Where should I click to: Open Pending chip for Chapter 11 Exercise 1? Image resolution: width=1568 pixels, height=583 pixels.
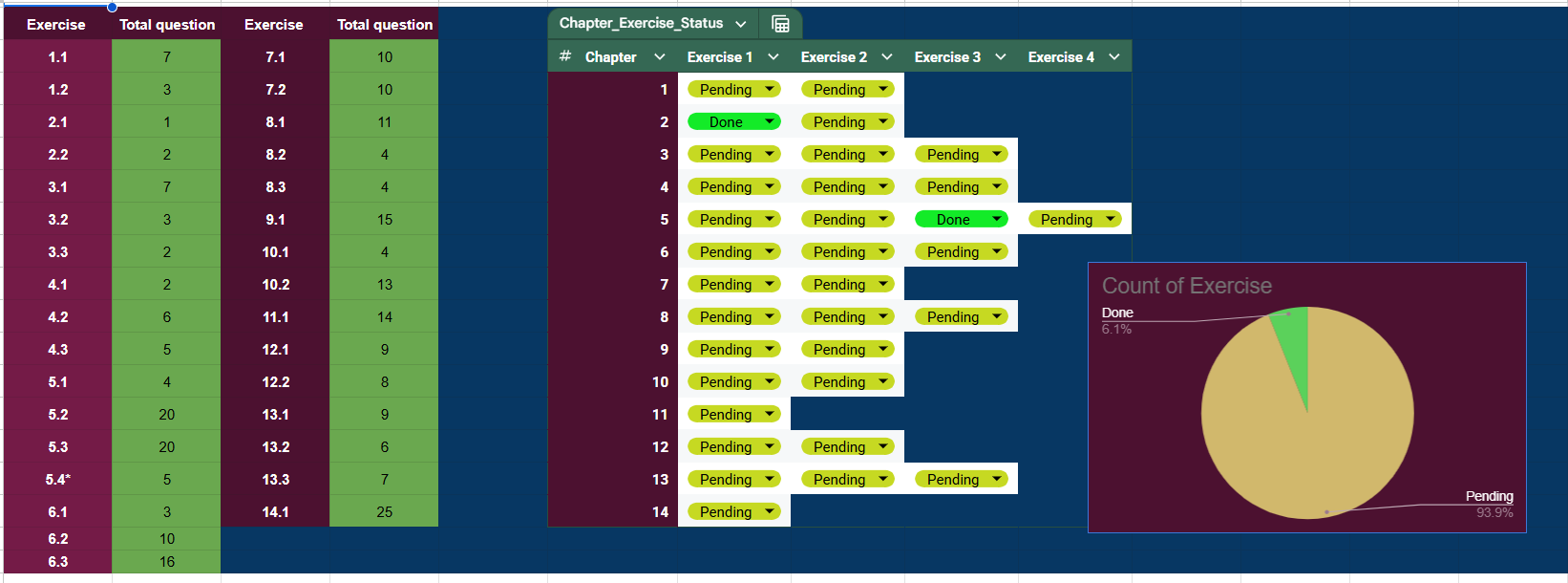pyautogui.click(x=733, y=415)
